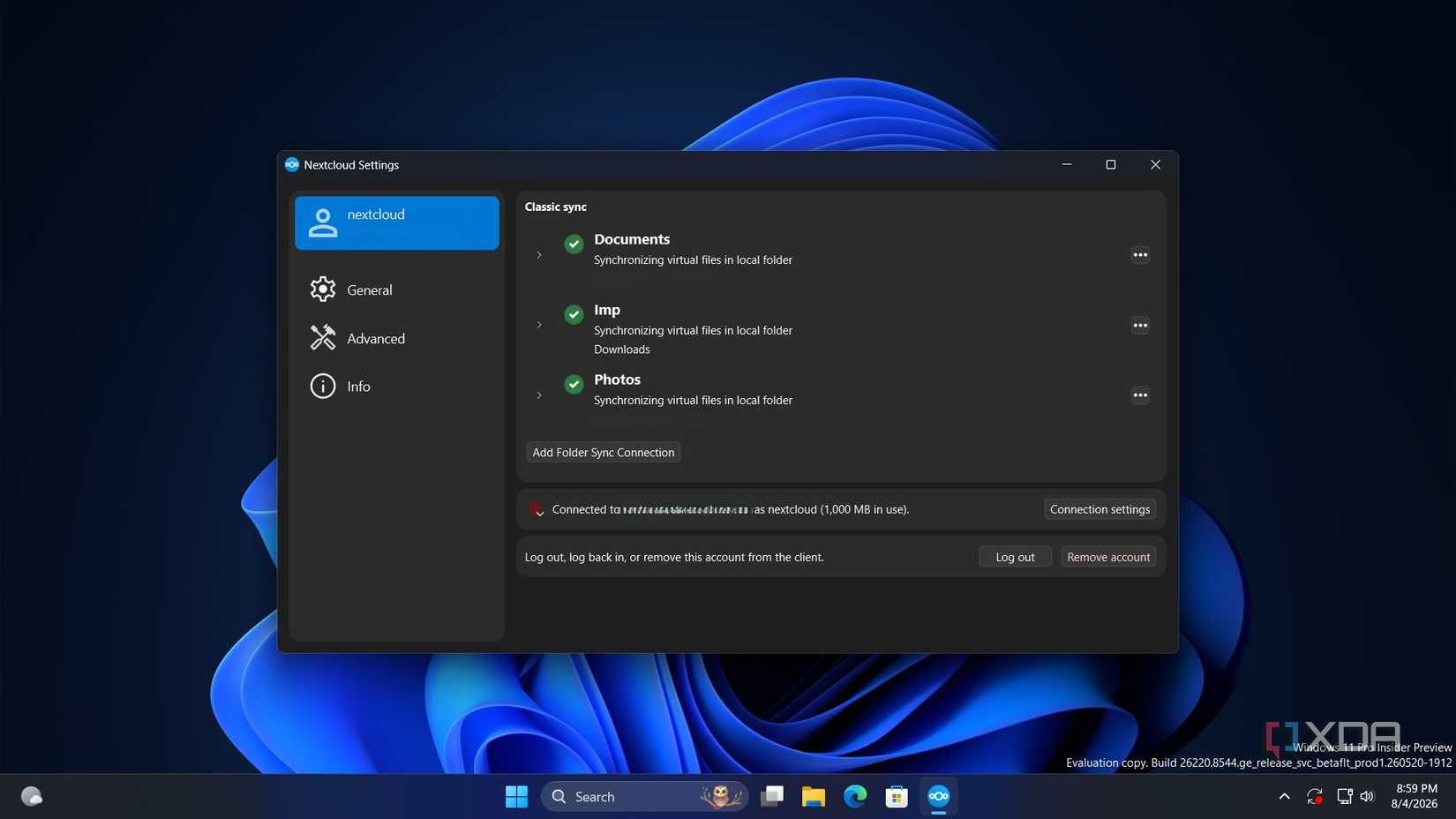Launch Microsoft Edge from the taskbar
The image size is (1456, 819).
click(x=855, y=796)
